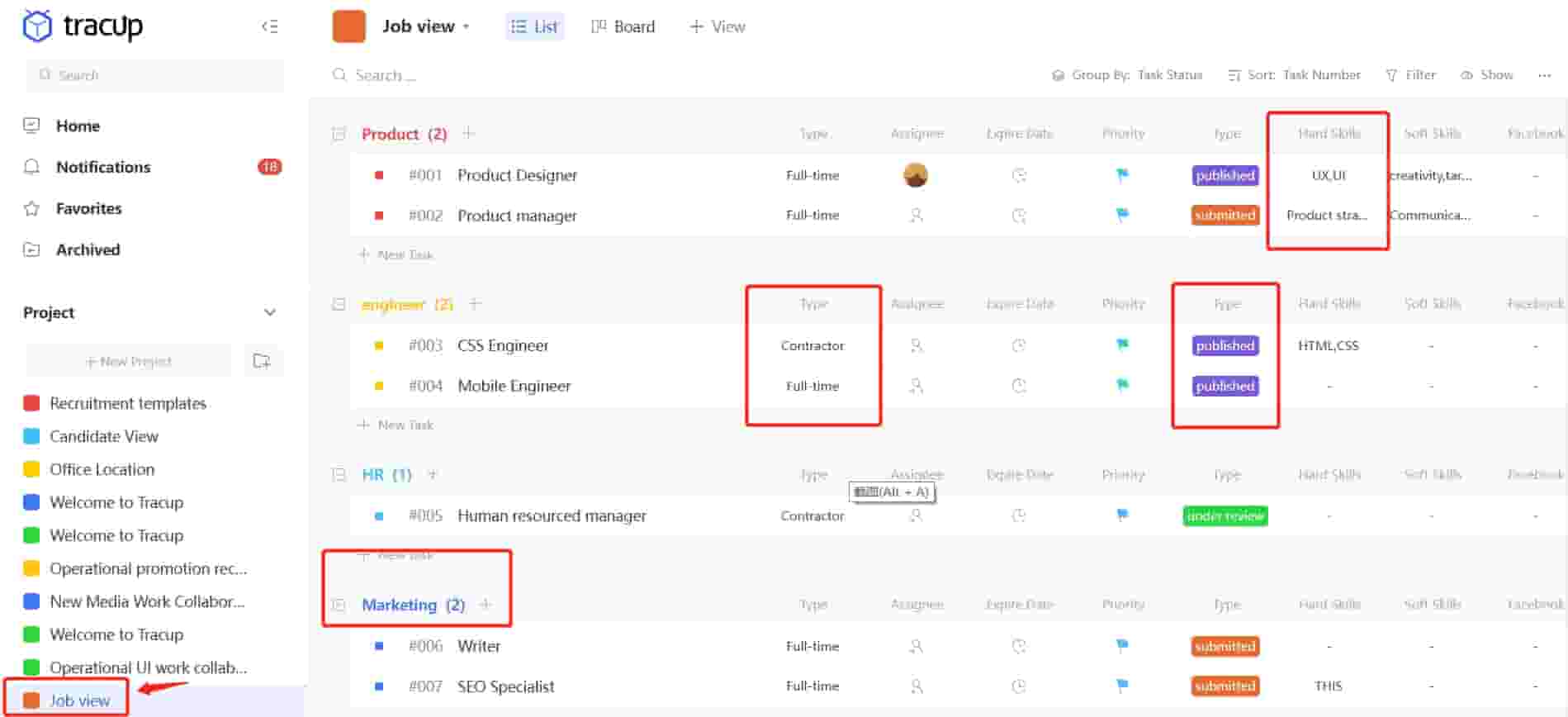Toggle the HR group collapse box

click(339, 475)
